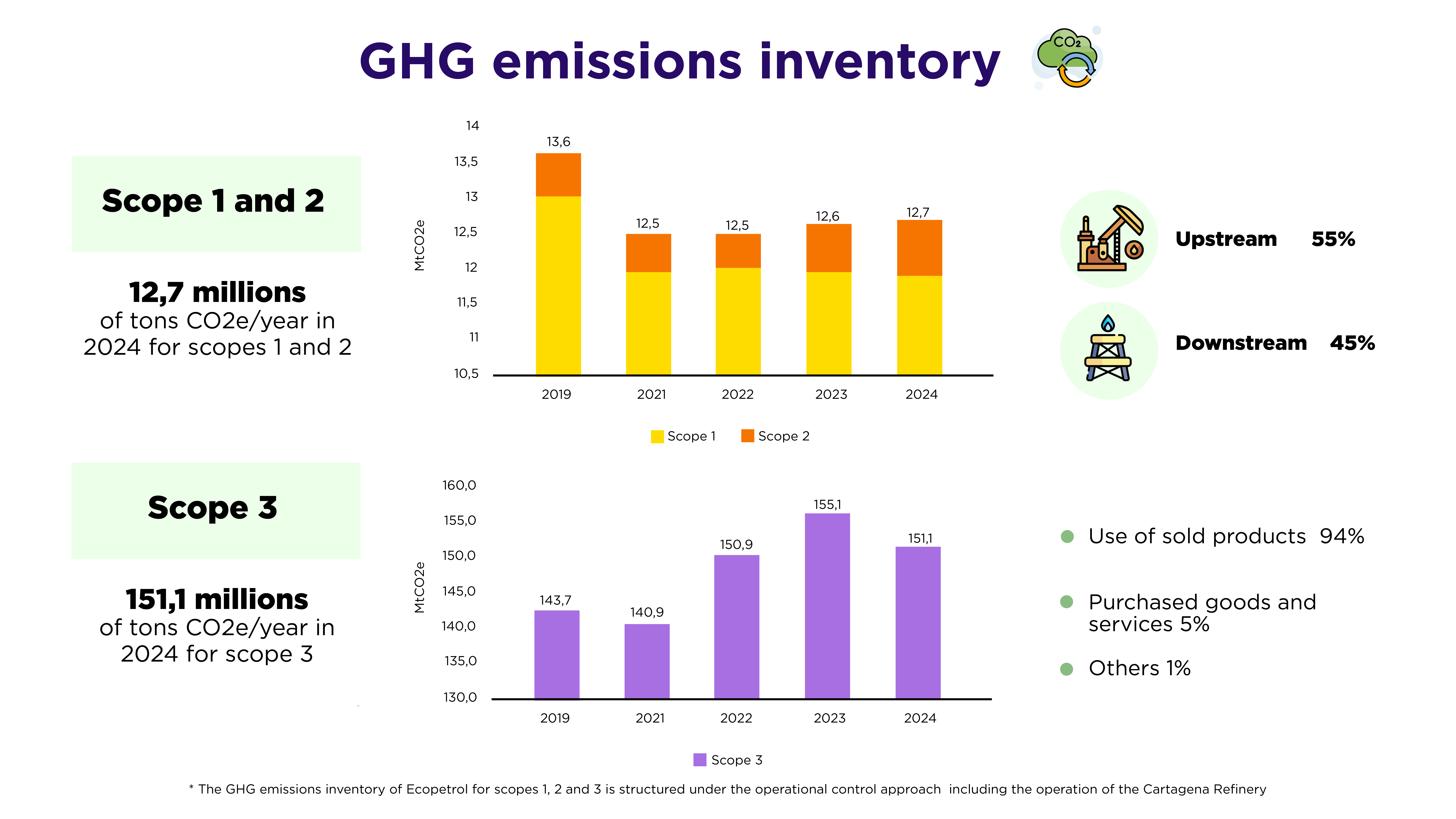This screenshot has width=1456, height=819.
Task: Click the 'Scope 1 and 2' heading box
Action: click(216, 203)
